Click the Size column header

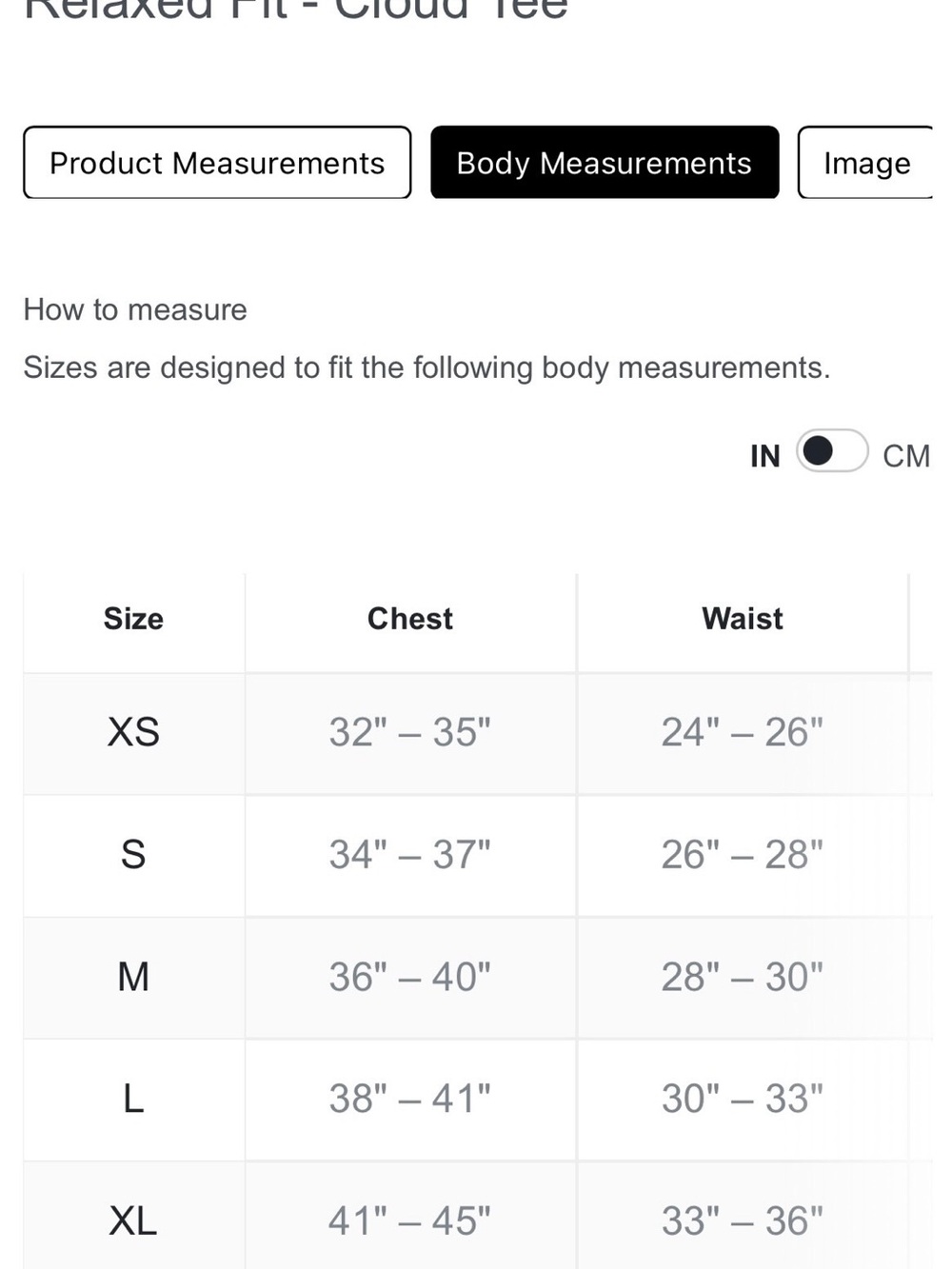[x=133, y=619]
